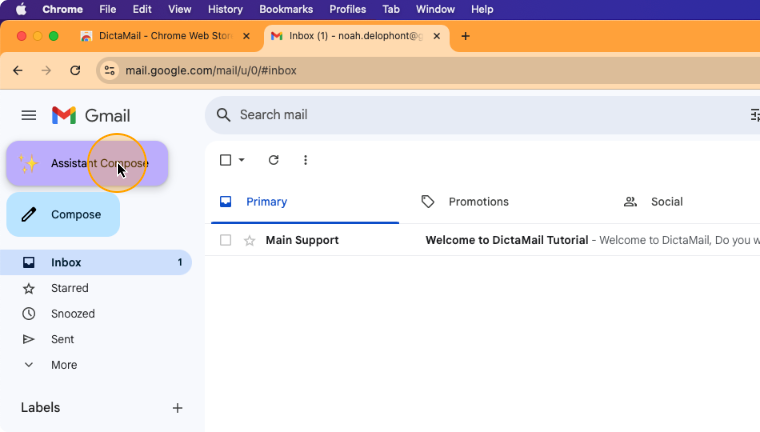The width and height of the screenshot is (760, 432).
Task: Open the Tab menu
Action: tap(391, 9)
